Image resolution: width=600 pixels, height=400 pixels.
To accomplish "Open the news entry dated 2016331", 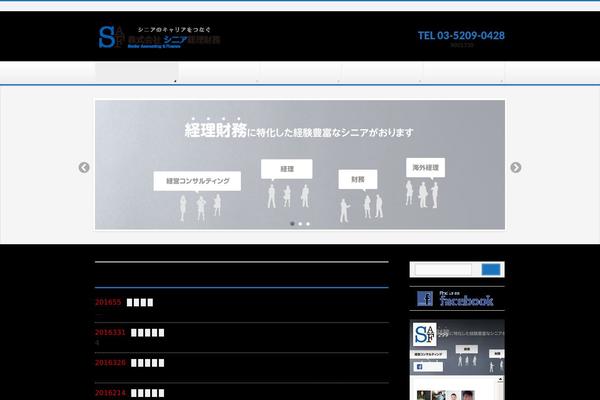I will 129,333.
